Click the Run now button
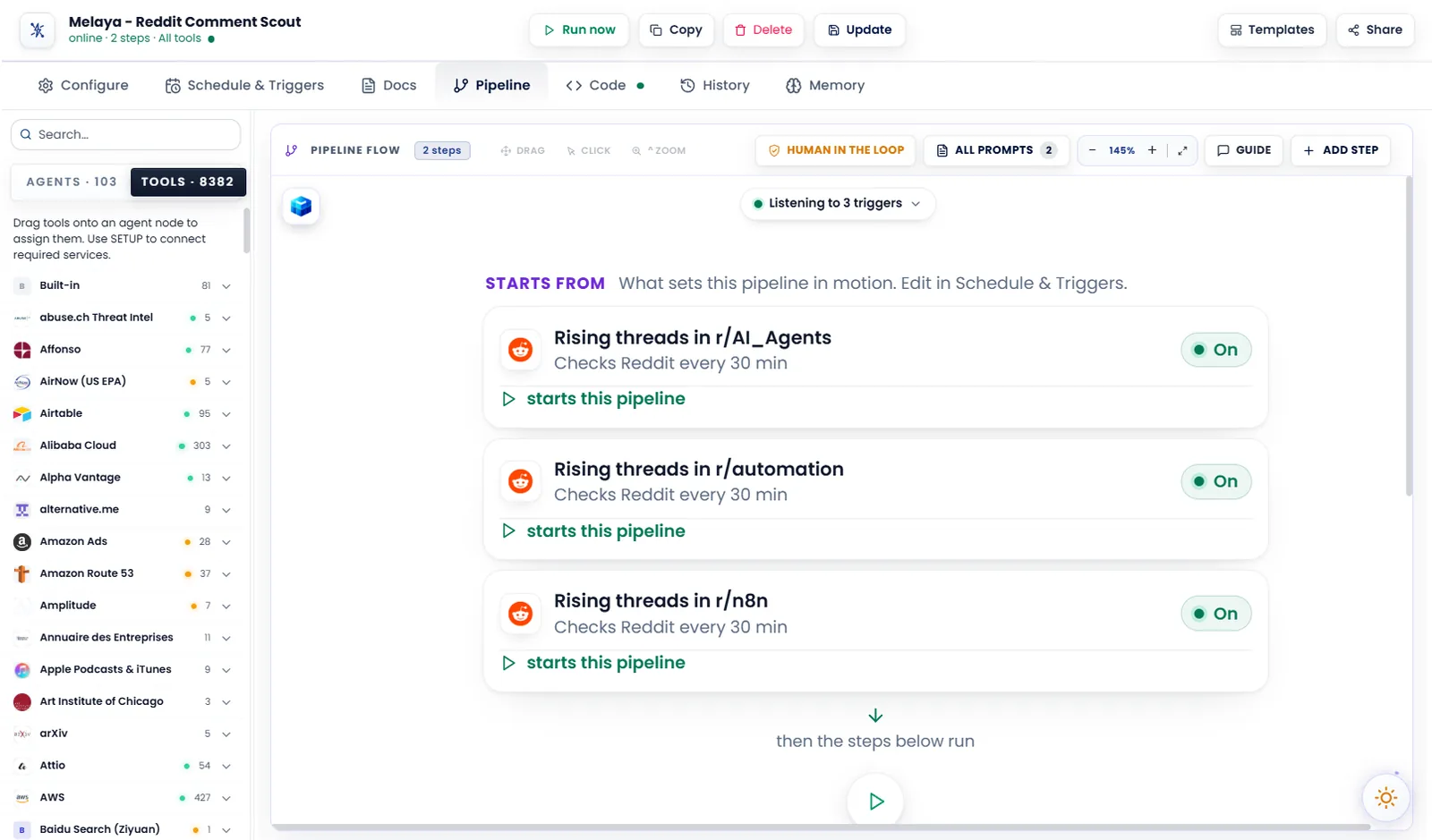 (579, 30)
